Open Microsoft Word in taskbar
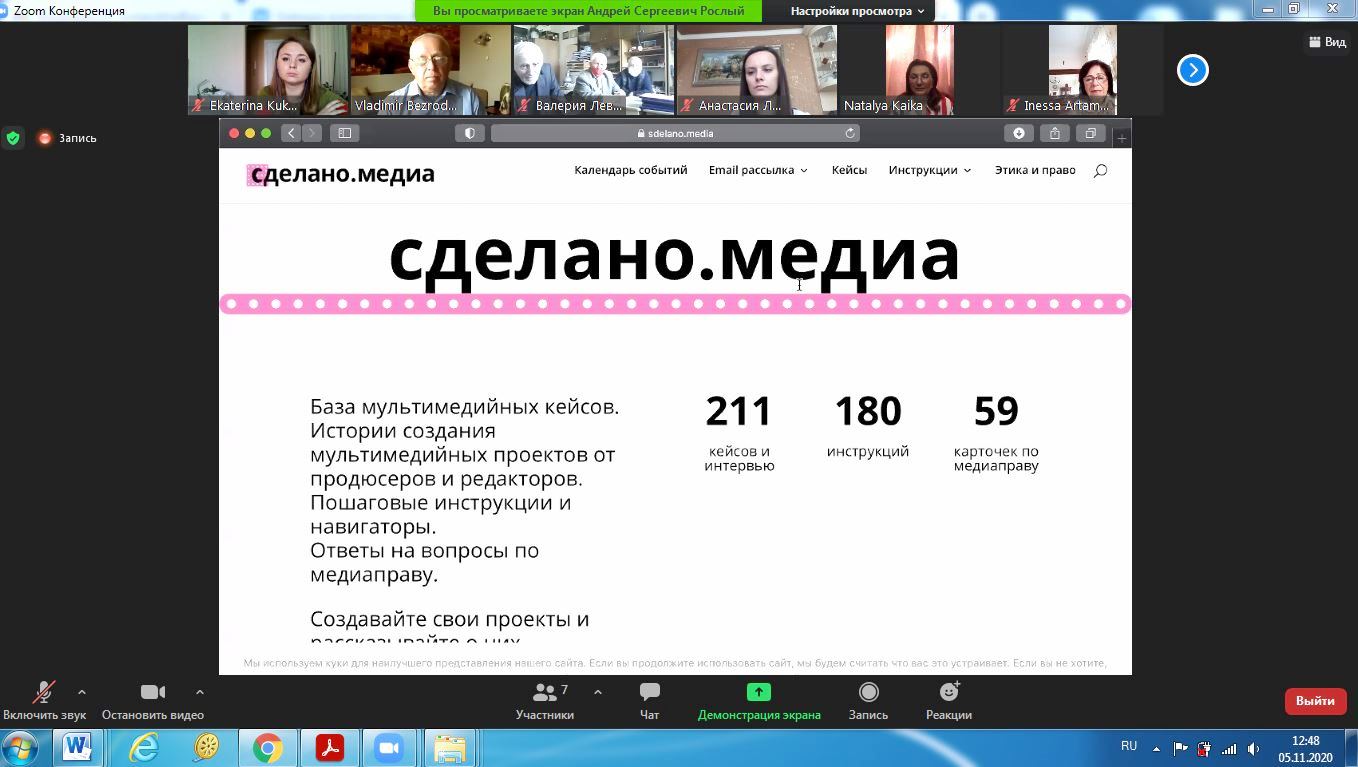This screenshot has width=1358, height=767. coord(77,748)
